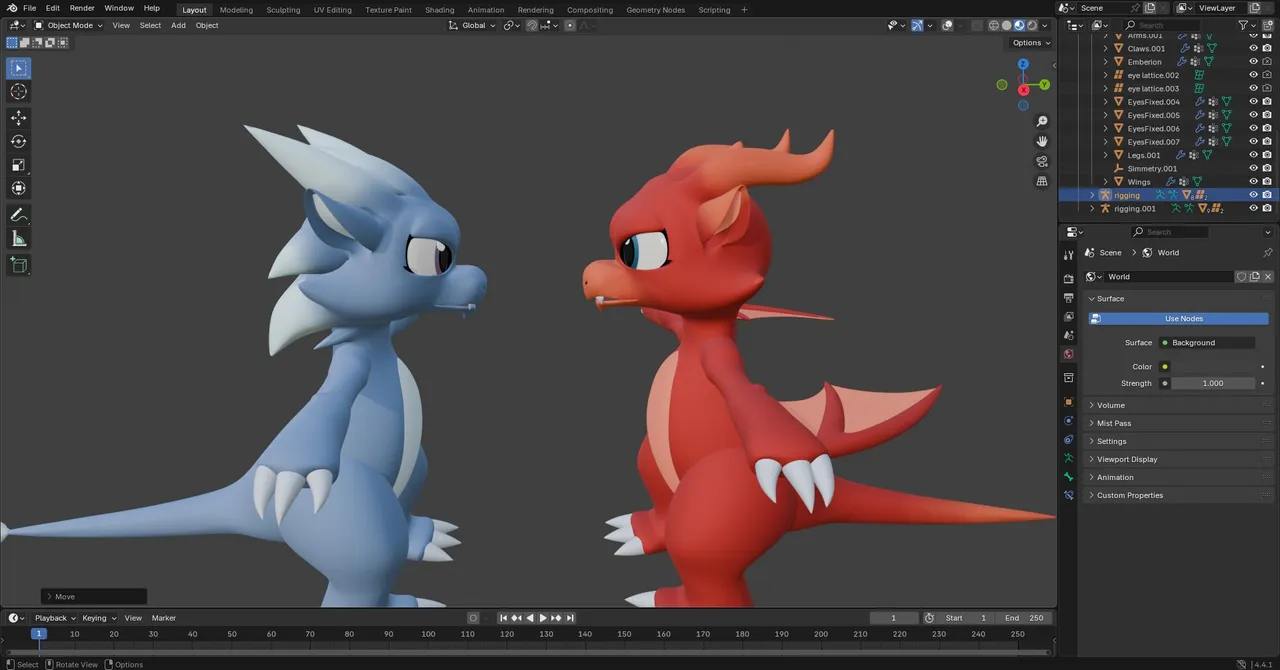
Task: Click the Strength value slider
Action: coord(1213,383)
